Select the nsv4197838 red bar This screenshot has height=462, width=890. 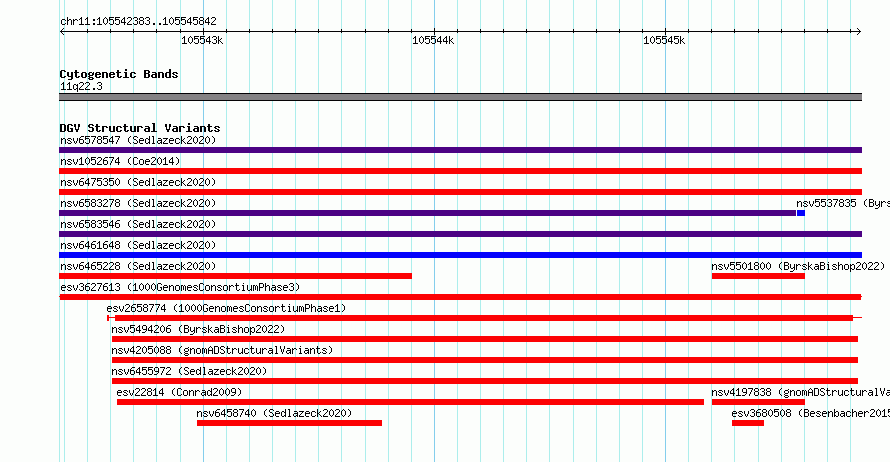[758, 402]
